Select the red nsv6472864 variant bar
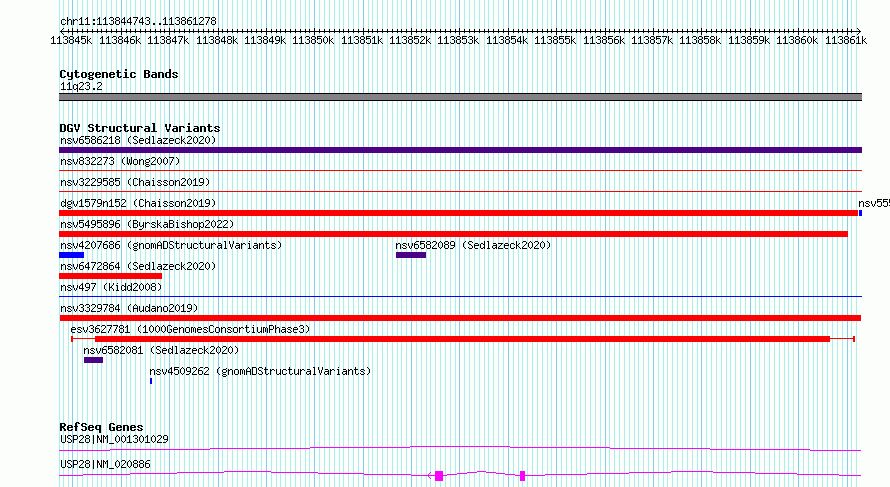Viewport: 890px width, 487px height. 111,276
